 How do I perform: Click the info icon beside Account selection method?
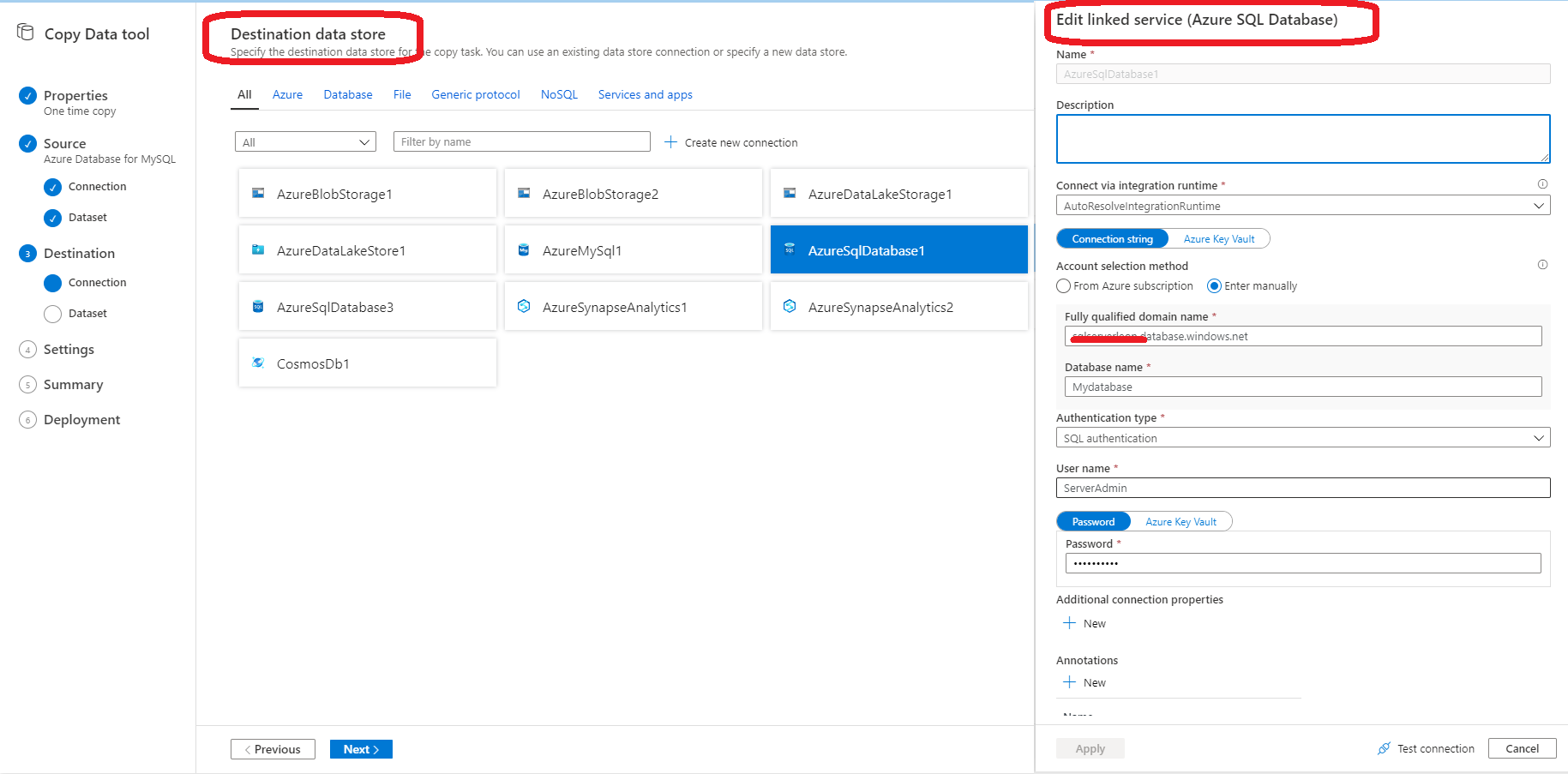(1542, 265)
